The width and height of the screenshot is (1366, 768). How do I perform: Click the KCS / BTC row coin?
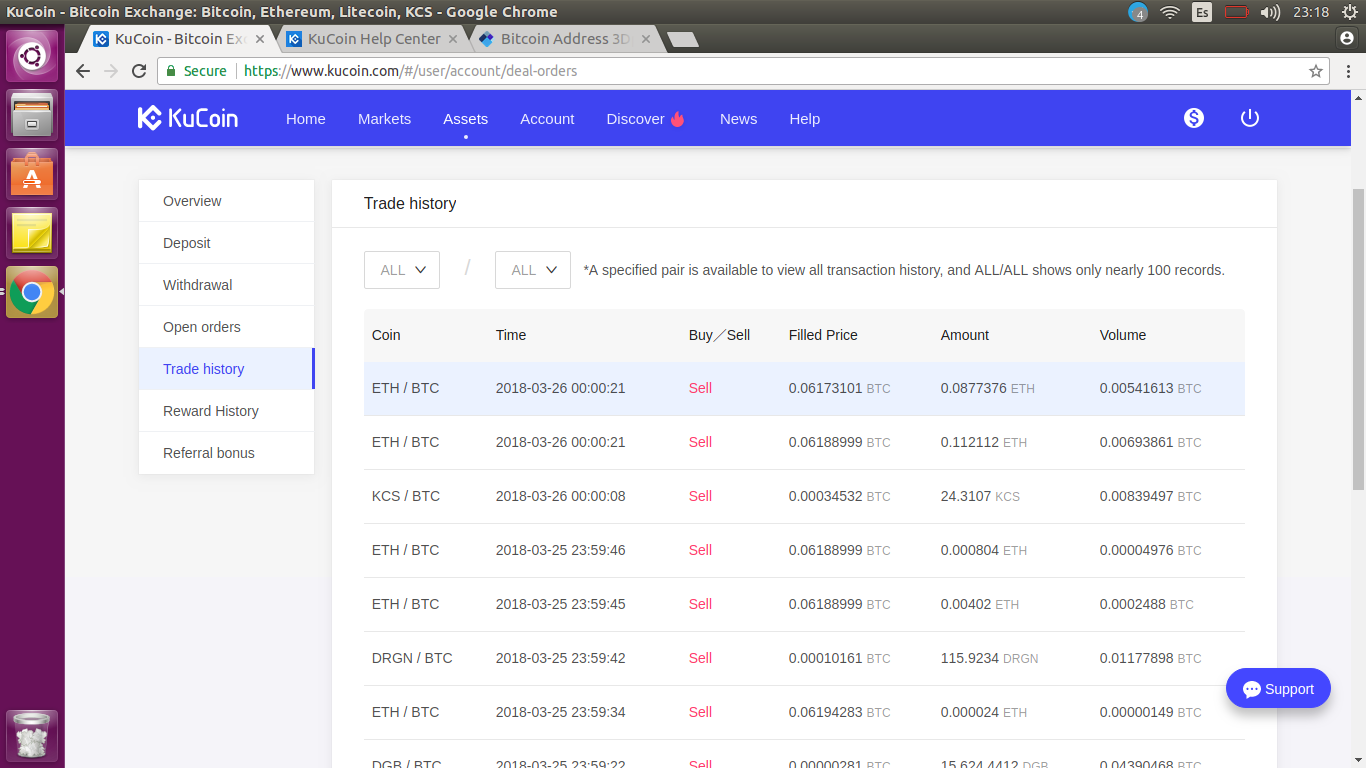[406, 496]
